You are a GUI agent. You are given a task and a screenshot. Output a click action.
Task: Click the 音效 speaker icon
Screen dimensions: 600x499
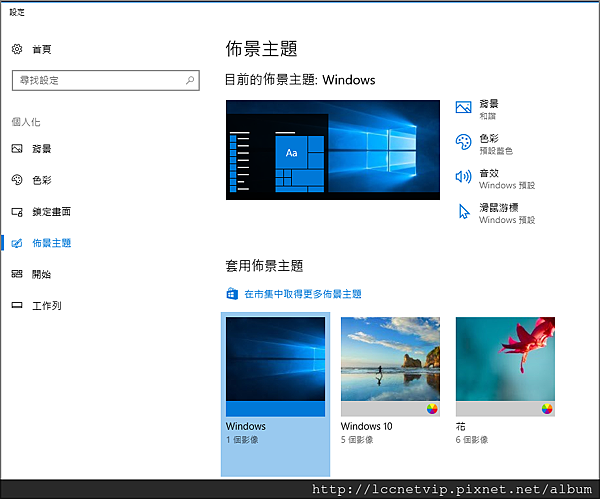pyautogui.click(x=463, y=176)
